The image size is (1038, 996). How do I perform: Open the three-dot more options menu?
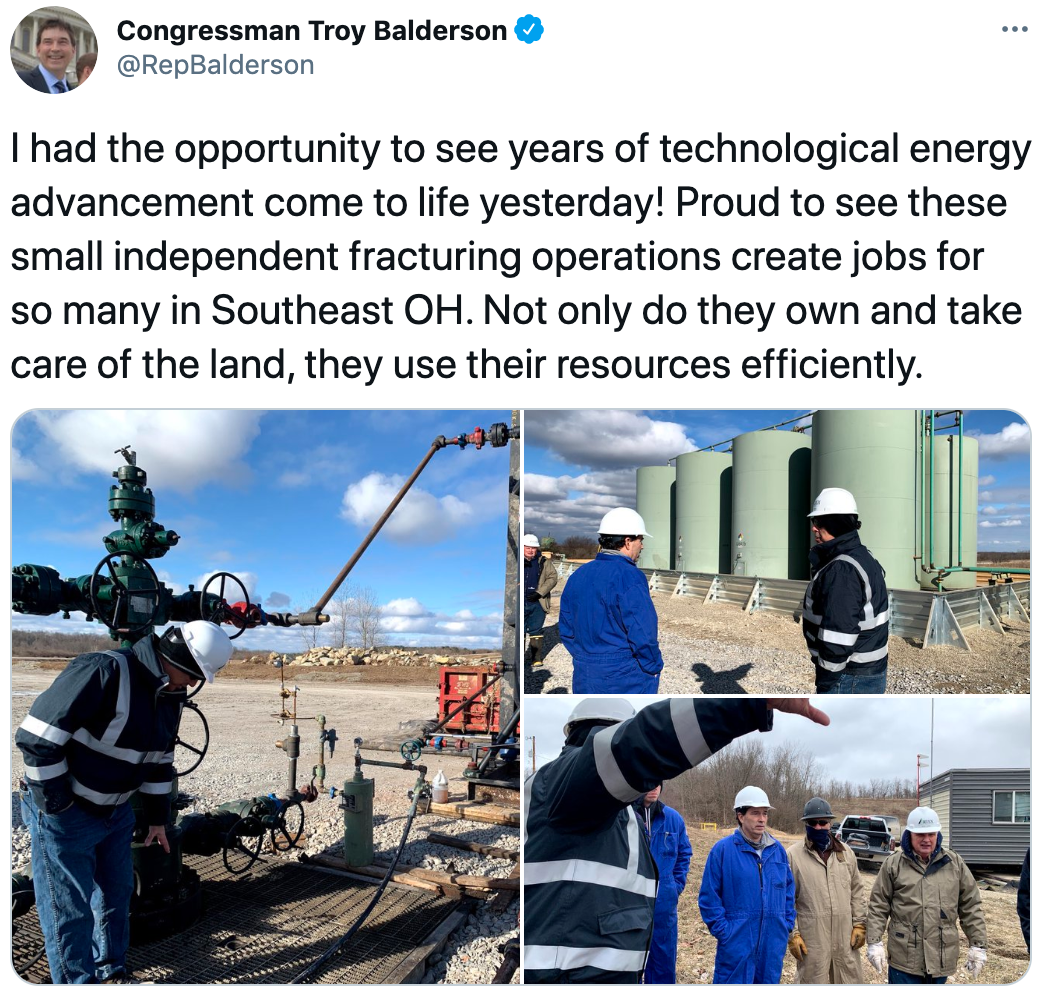coord(1014,29)
